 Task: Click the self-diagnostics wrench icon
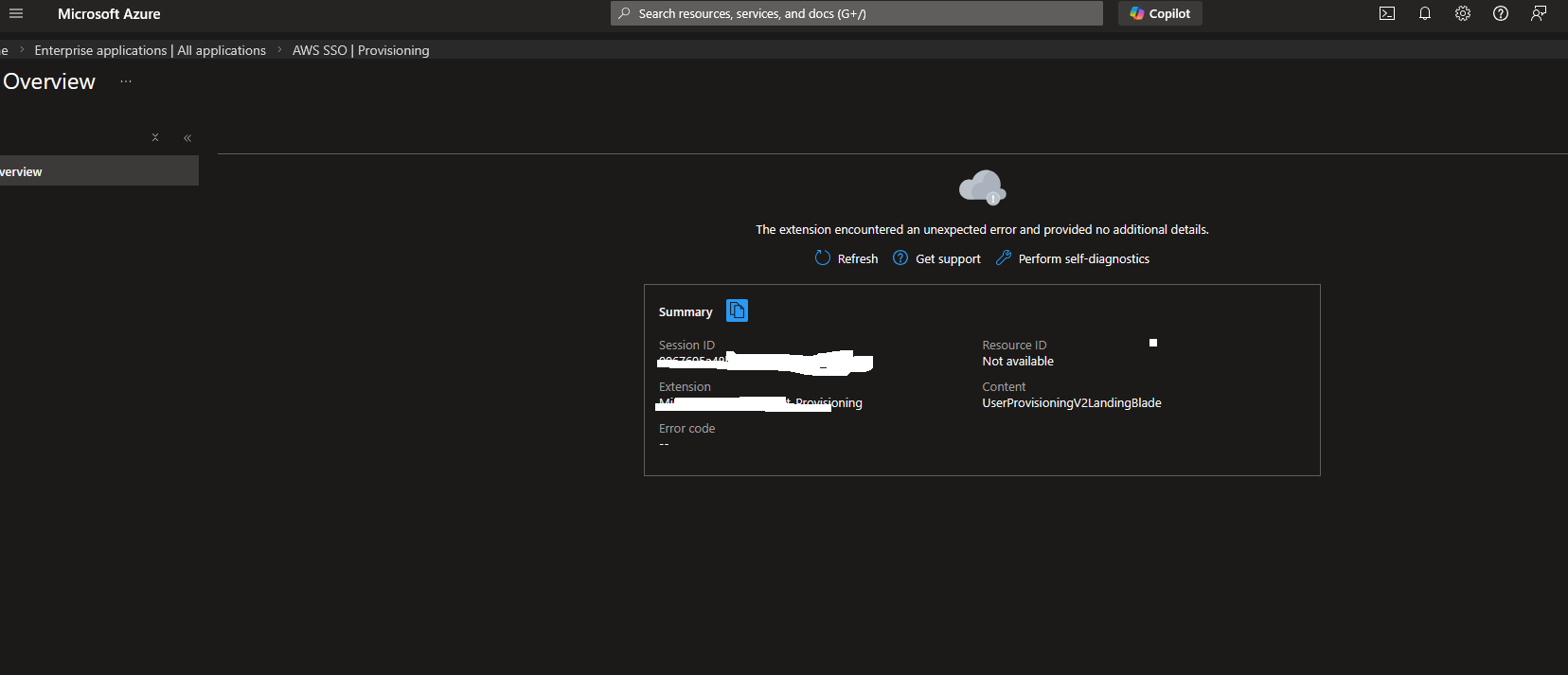tap(1004, 258)
